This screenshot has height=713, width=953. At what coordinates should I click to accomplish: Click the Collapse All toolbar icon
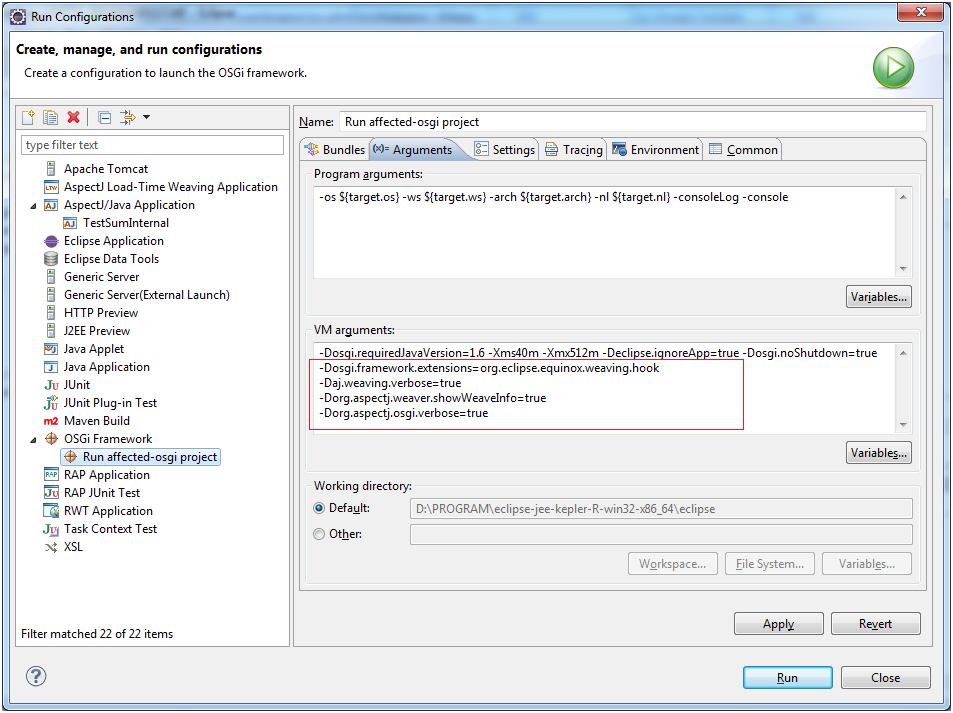105,117
